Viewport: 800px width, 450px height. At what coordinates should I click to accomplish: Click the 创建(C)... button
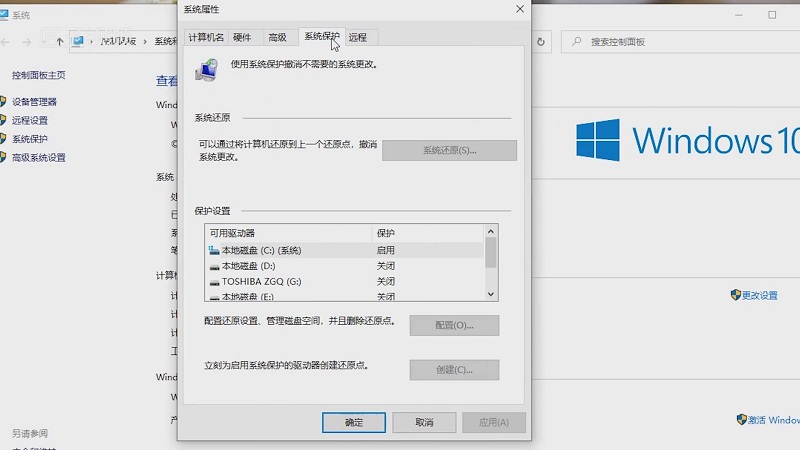click(x=454, y=370)
